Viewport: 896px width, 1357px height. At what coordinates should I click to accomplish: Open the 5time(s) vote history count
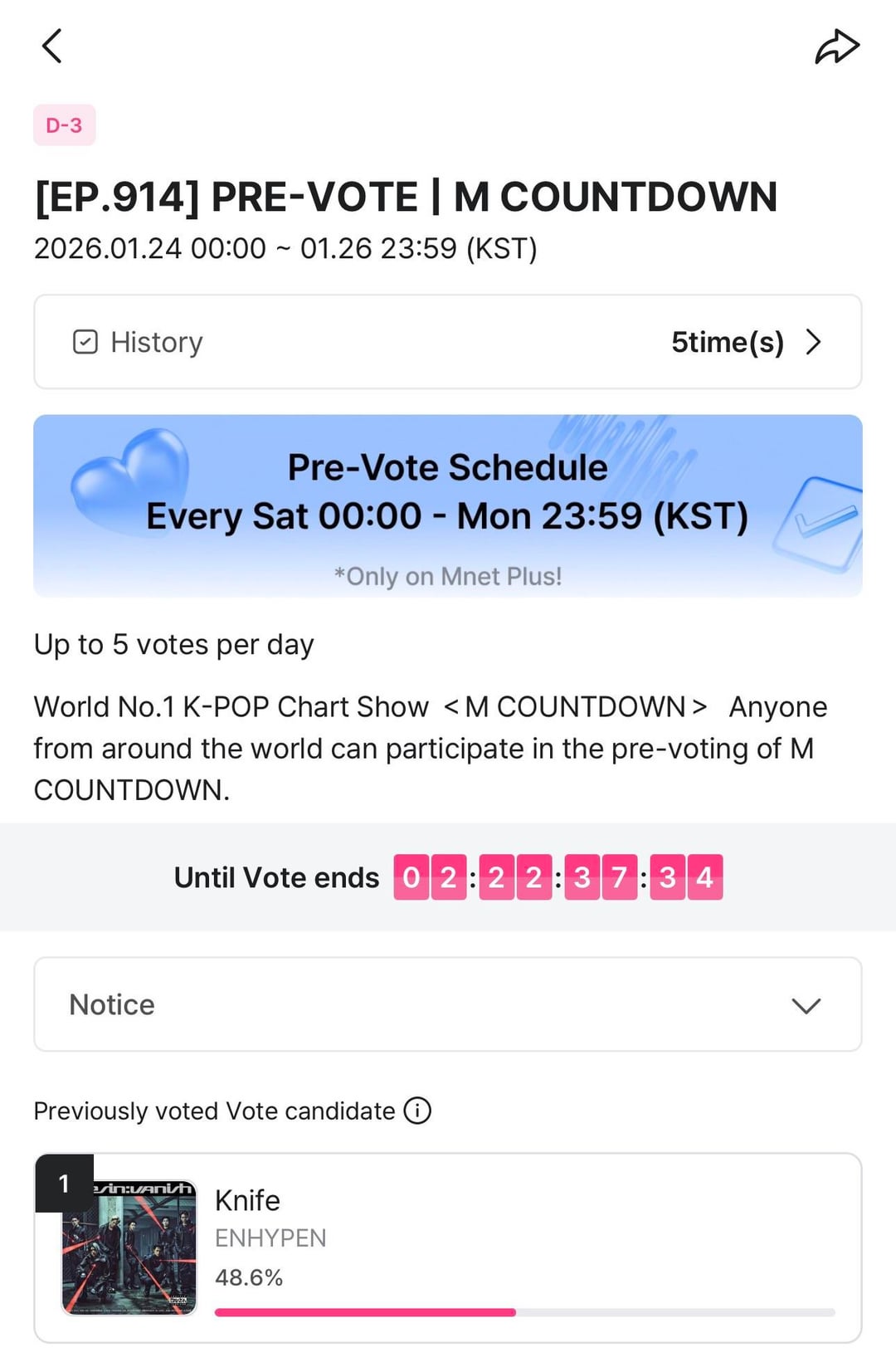tap(727, 342)
